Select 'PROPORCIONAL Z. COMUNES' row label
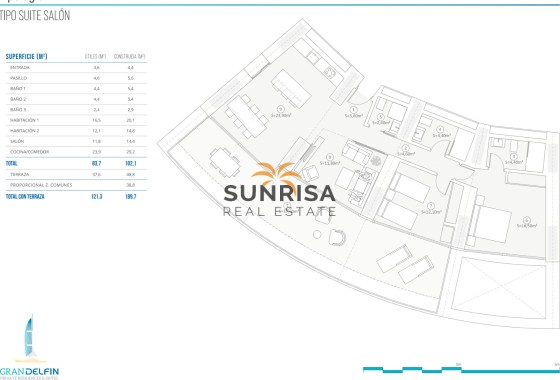This screenshot has height=380, width=560. pos(41,185)
